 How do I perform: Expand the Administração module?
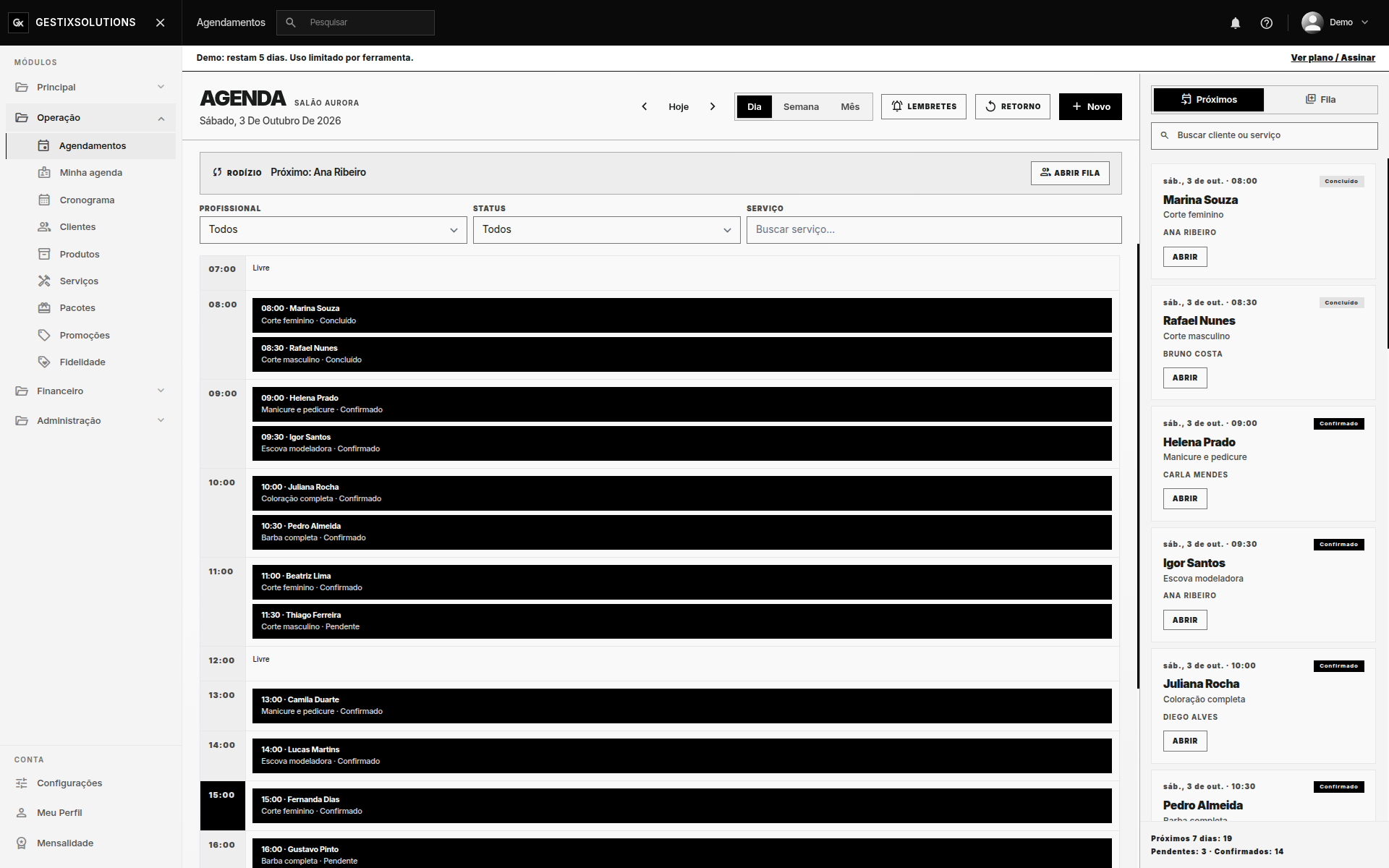[90, 421]
